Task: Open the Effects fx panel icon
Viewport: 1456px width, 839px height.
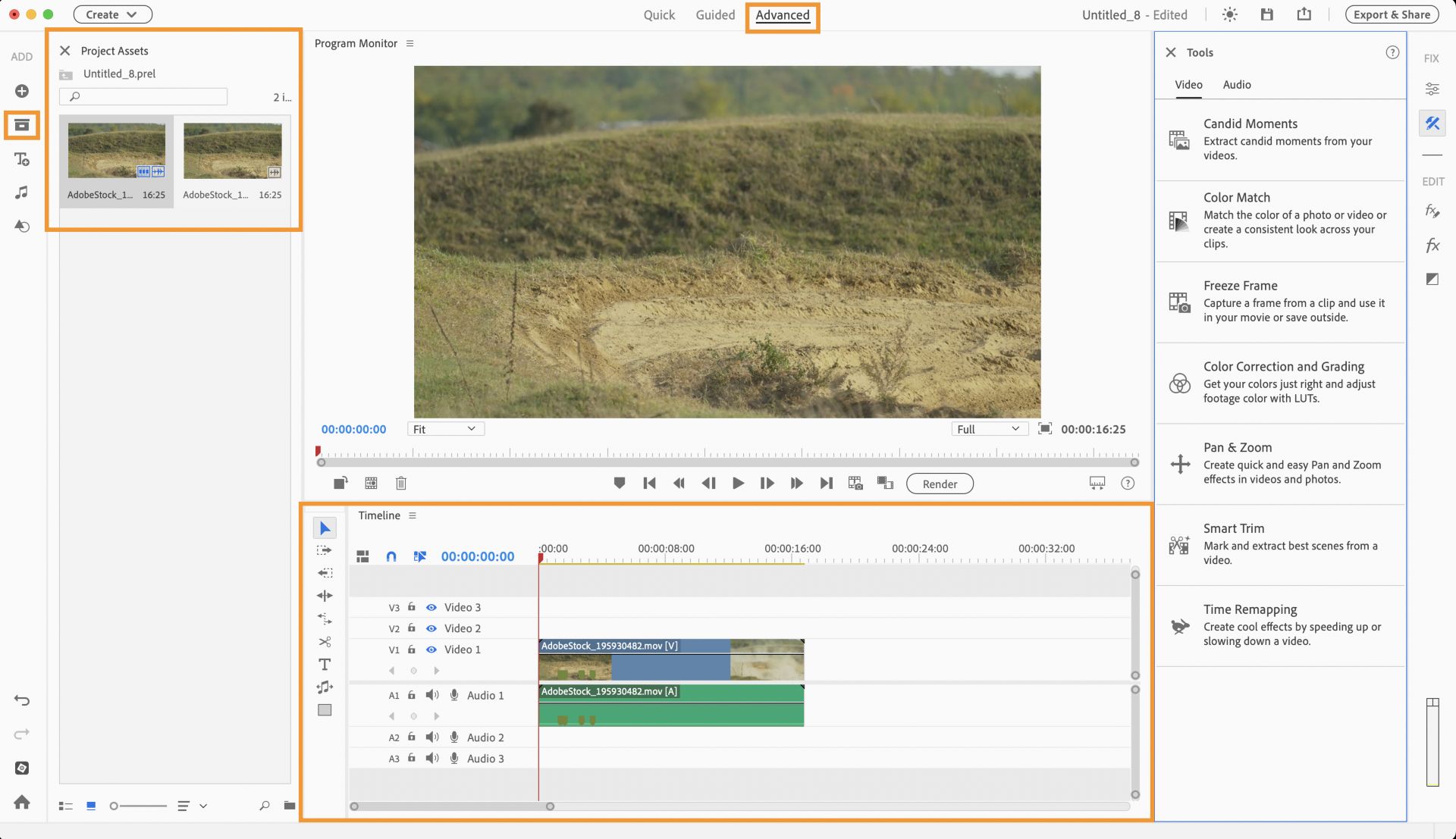Action: [x=1432, y=245]
